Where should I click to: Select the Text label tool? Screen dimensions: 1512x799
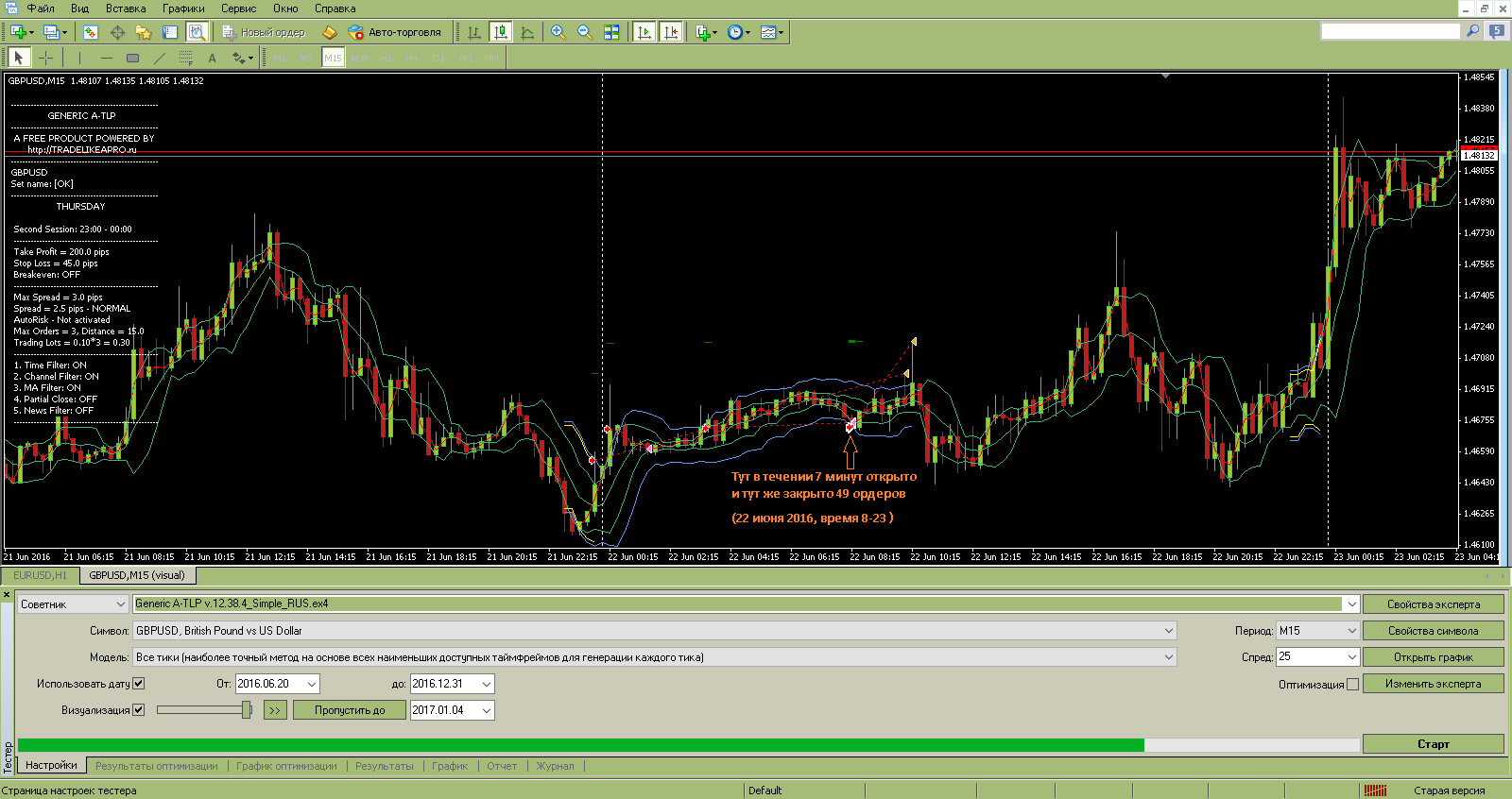pos(212,58)
